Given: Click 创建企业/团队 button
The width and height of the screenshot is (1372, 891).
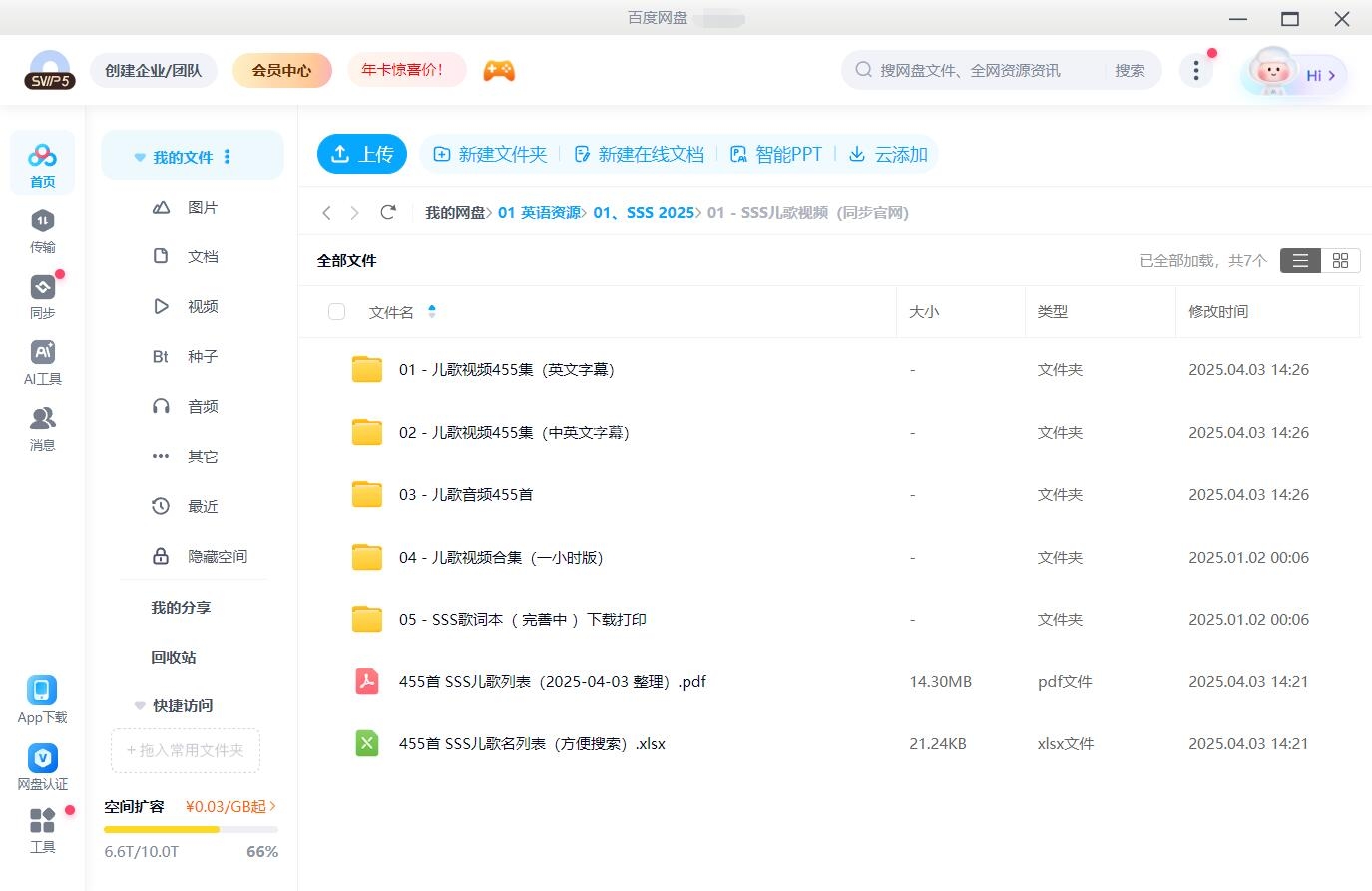Looking at the screenshot, I should point(154,70).
